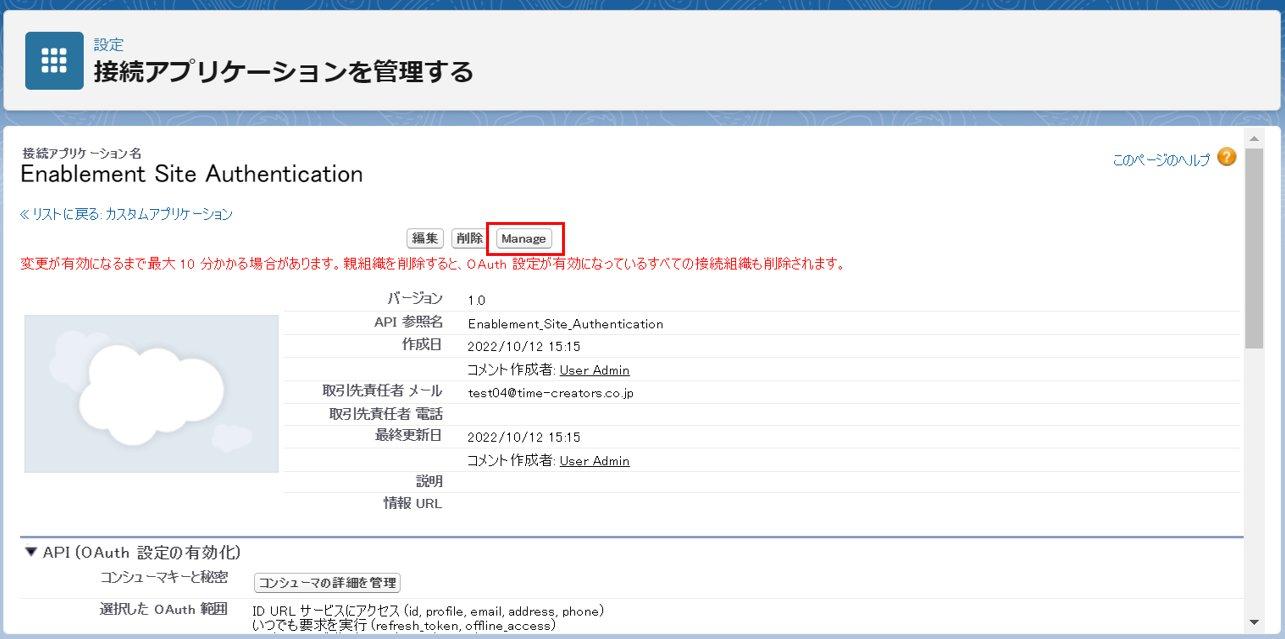Click the 取引先責任者 メール label
The height and width of the screenshot is (639, 1285).
click(x=382, y=390)
